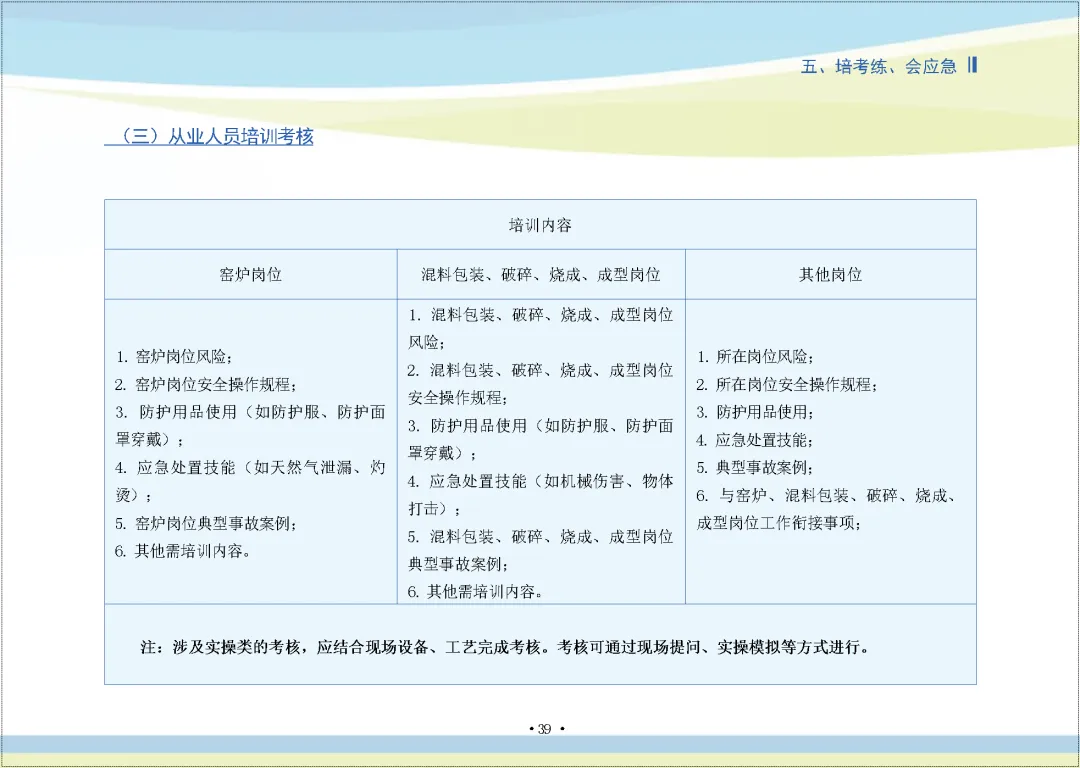
Task: Select column header 其他岗位
Action: 831,275
